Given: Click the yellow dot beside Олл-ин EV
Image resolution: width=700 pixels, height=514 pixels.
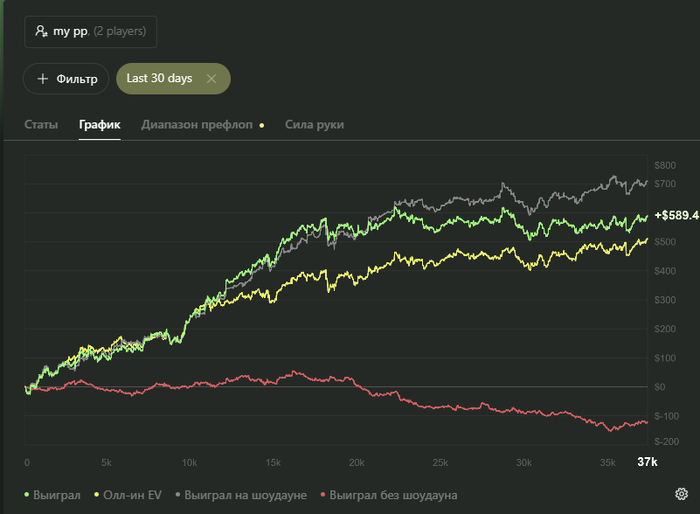Looking at the screenshot, I should click(x=95, y=495).
